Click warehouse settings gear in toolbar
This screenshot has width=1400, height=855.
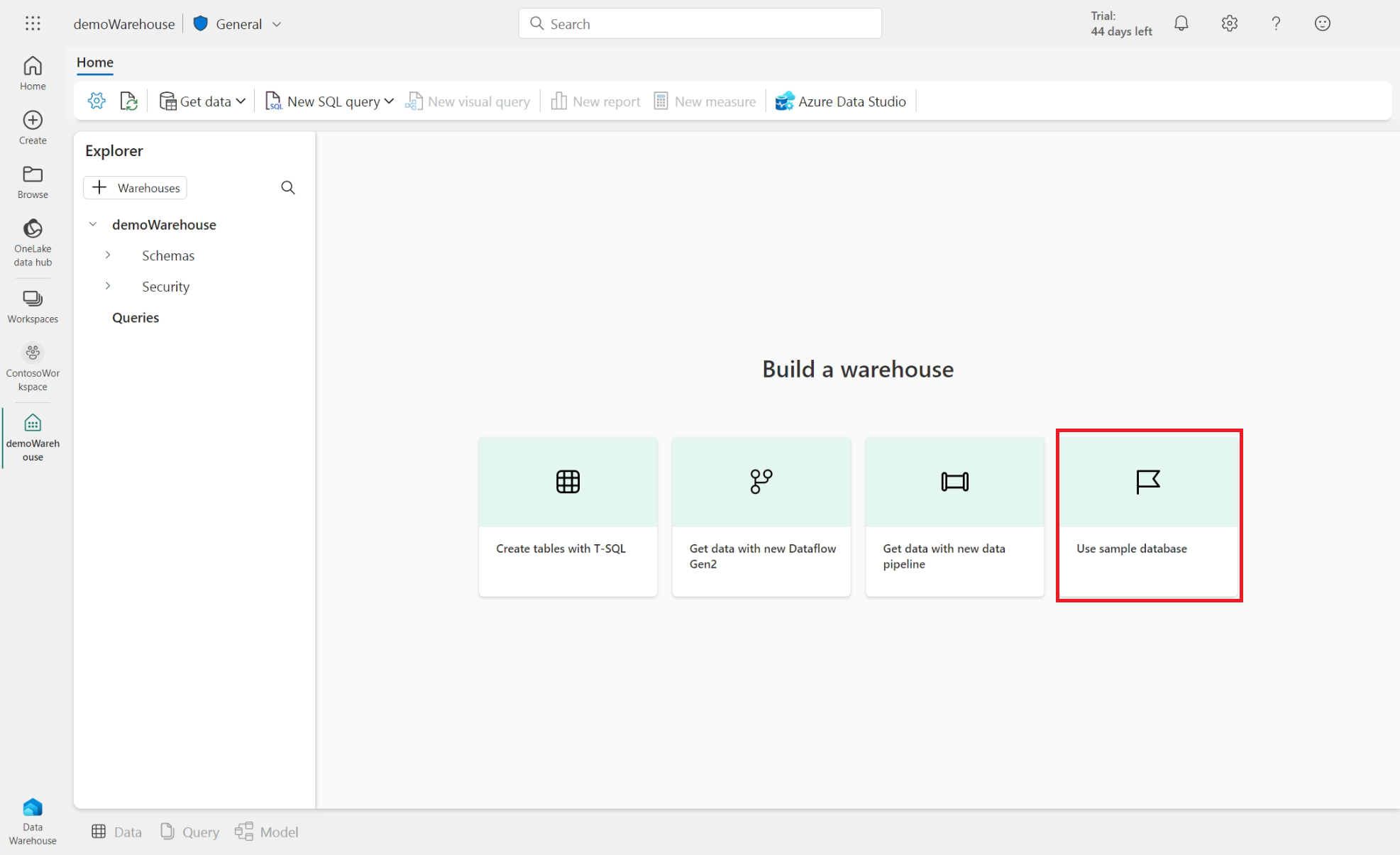pyautogui.click(x=97, y=101)
